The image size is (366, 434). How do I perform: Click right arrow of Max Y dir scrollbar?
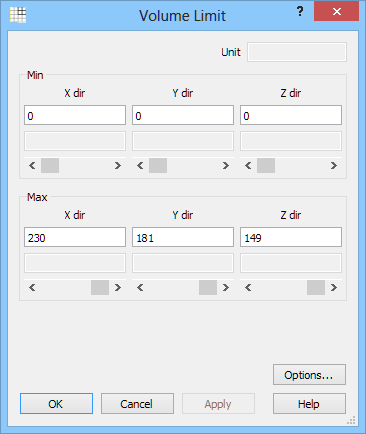[226, 288]
